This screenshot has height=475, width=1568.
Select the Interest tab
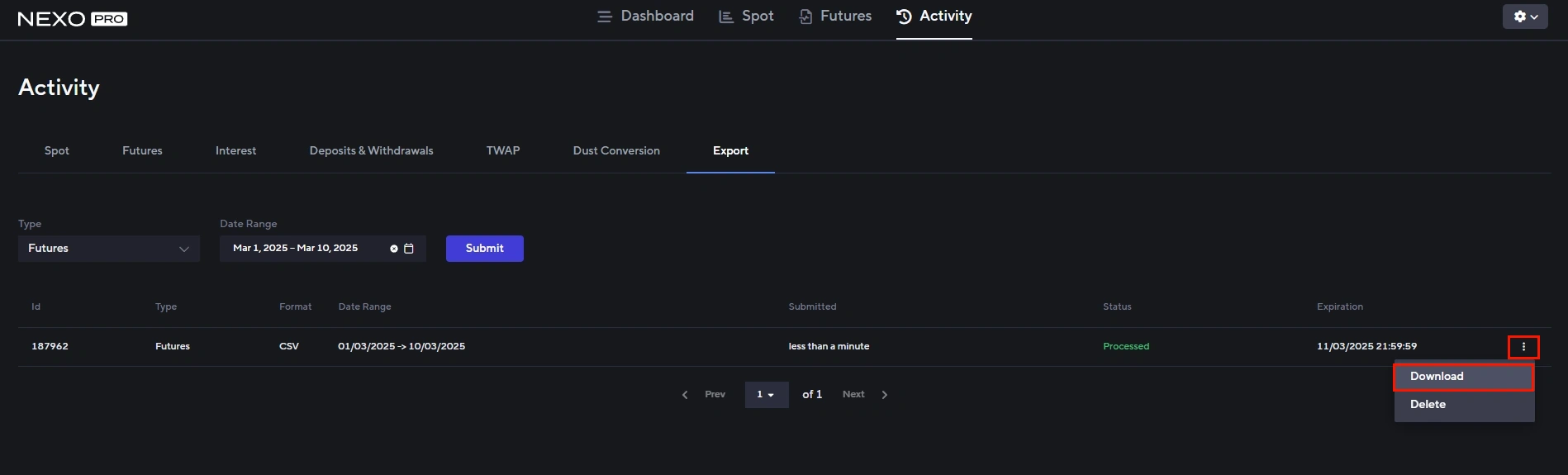coord(235,151)
